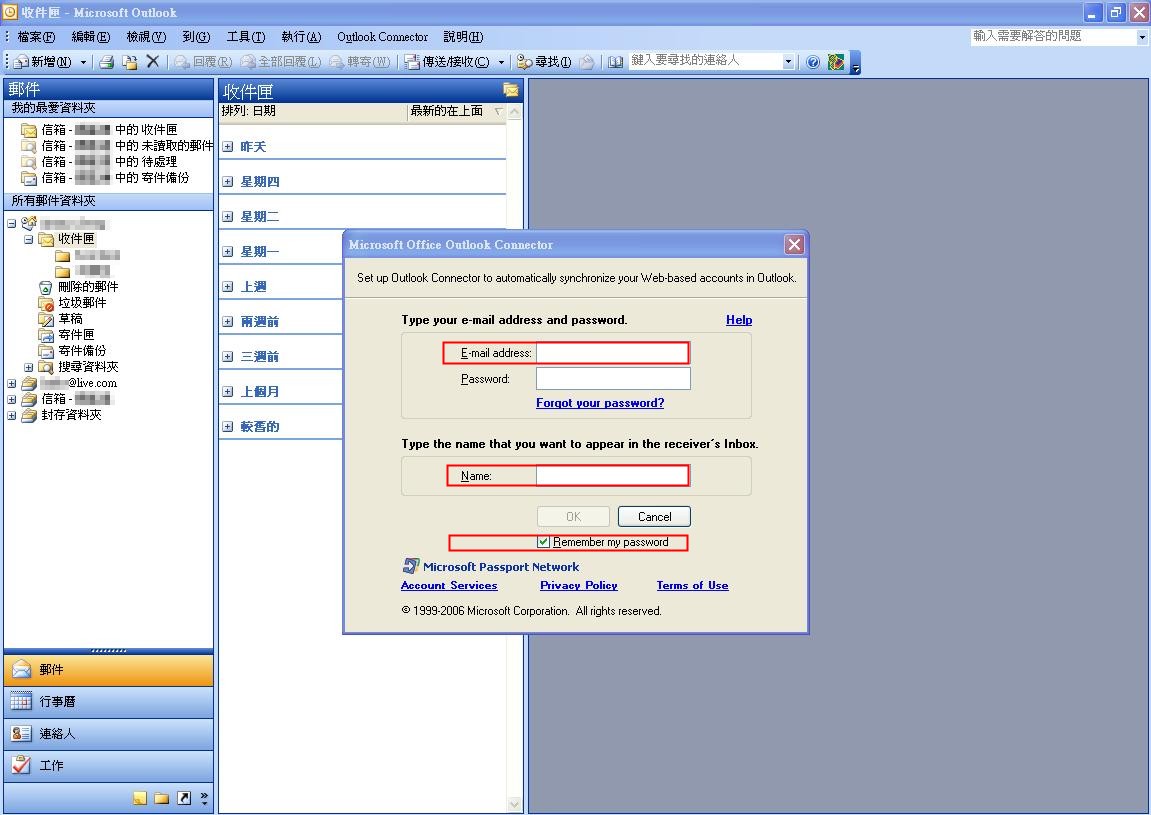
Task: Expand the Tuesday (星期二) message group
Action: click(228, 217)
